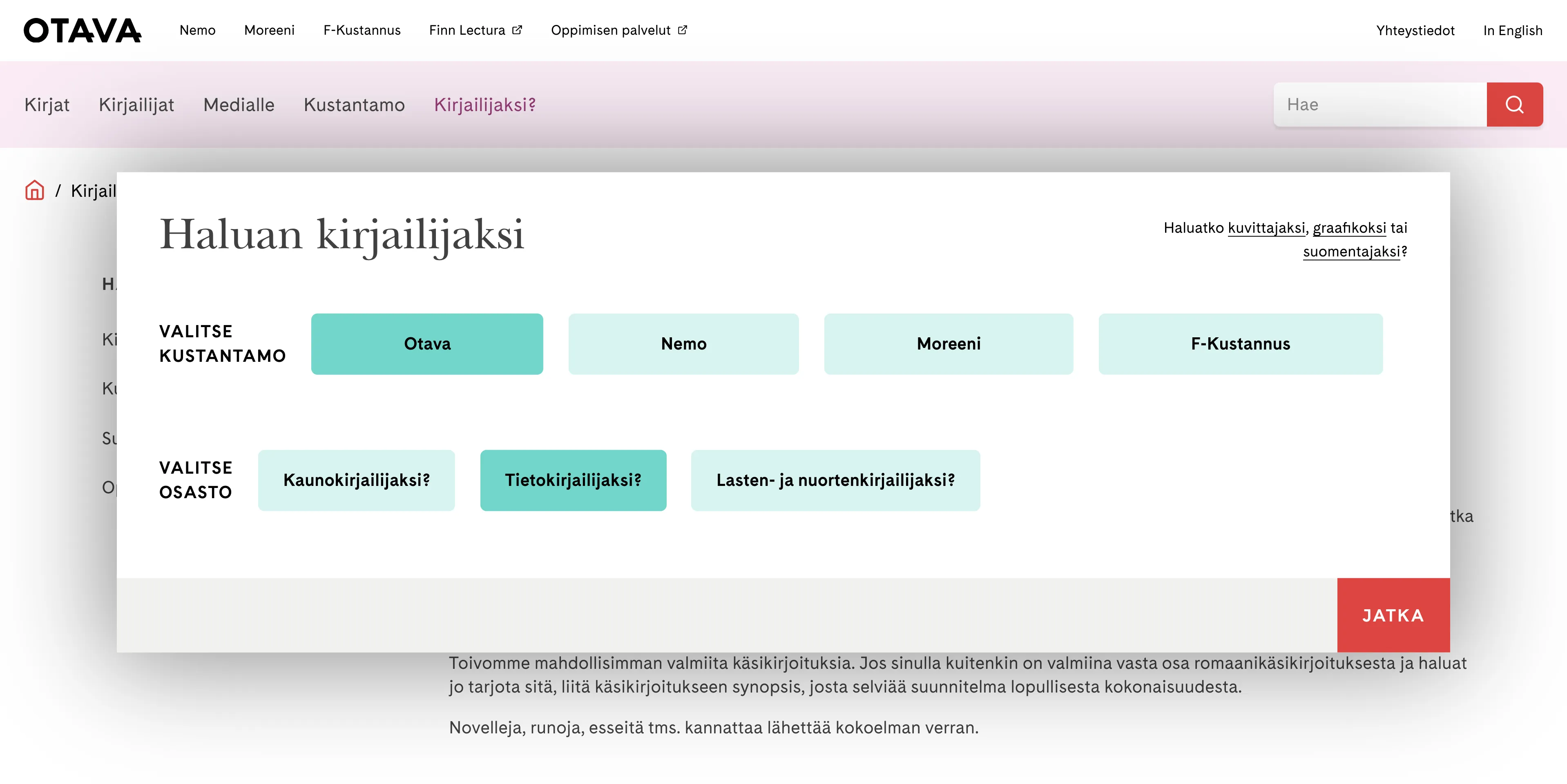Choose Moreeni publisher option
The height and width of the screenshot is (784, 1567).
[x=949, y=344]
